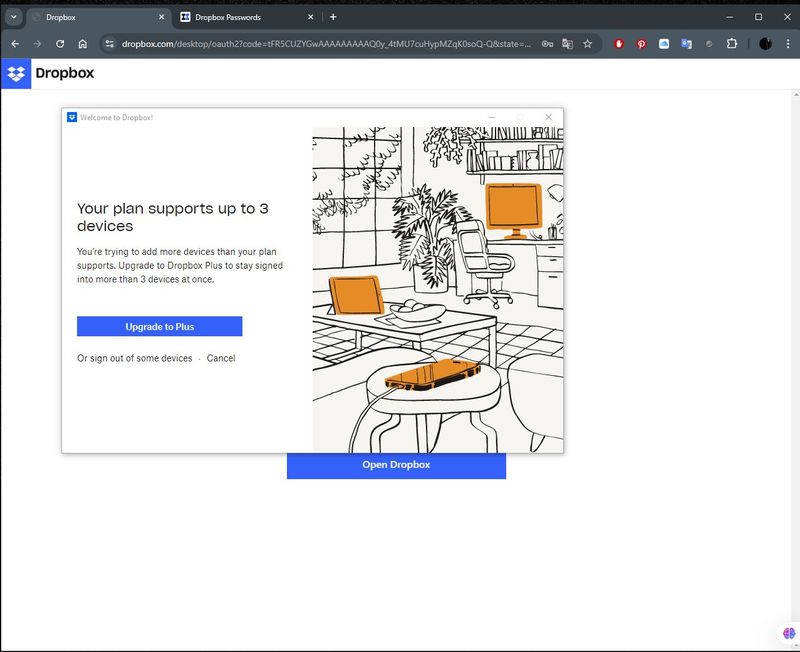Click the browser back arrow
The height and width of the screenshot is (652, 800).
pos(15,44)
